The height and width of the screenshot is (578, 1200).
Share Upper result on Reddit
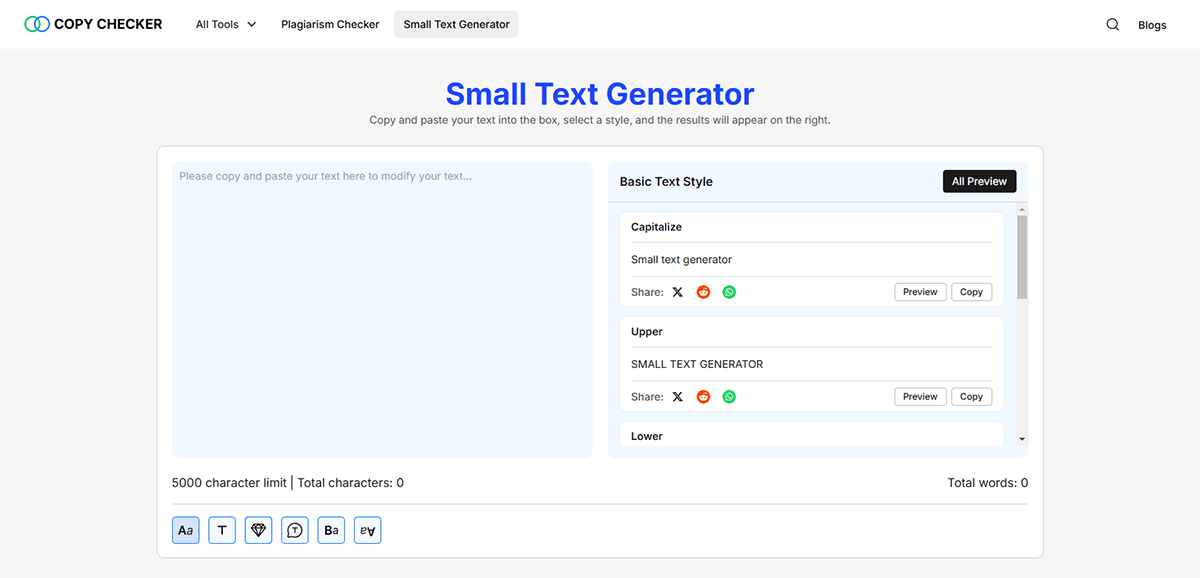click(x=703, y=397)
